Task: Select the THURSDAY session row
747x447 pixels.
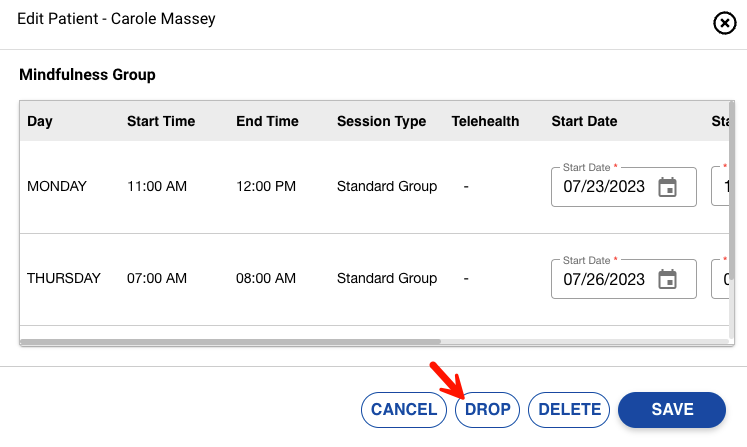Action: (64, 279)
